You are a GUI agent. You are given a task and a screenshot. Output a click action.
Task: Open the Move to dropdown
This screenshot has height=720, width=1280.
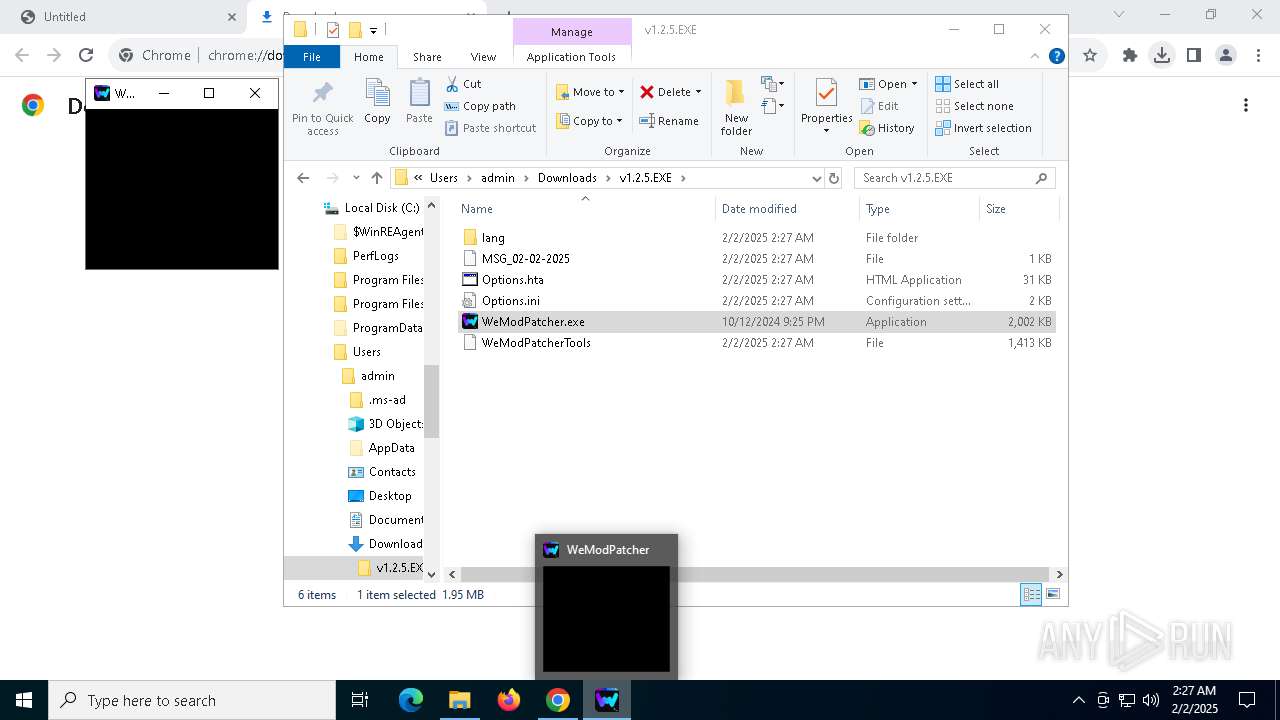(590, 92)
